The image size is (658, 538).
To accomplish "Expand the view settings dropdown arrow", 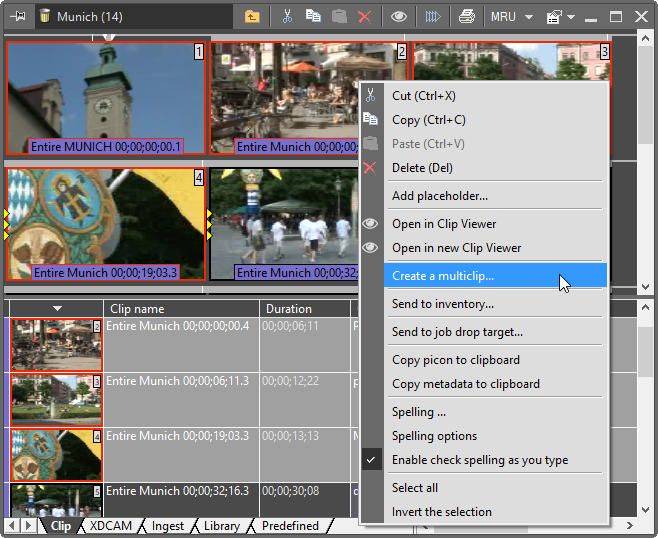I will pos(571,17).
